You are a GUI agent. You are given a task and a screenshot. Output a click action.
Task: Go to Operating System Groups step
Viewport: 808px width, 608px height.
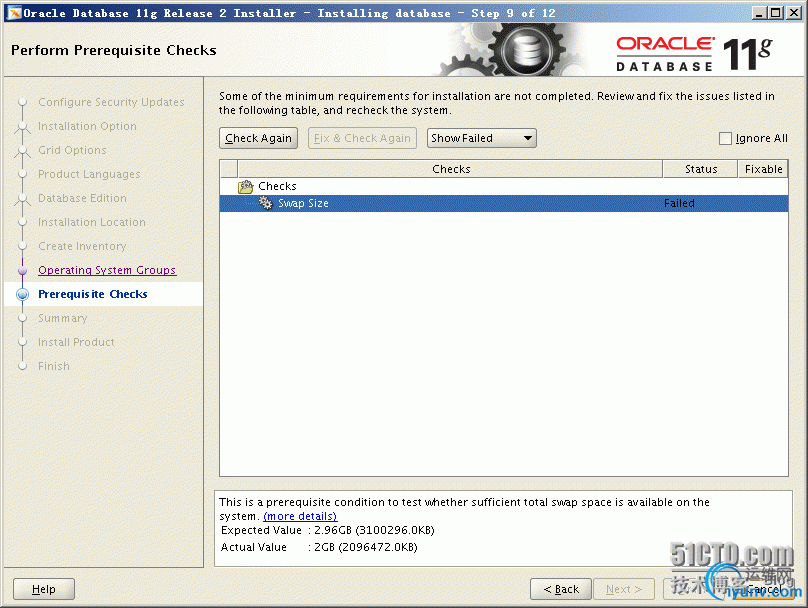(x=107, y=270)
